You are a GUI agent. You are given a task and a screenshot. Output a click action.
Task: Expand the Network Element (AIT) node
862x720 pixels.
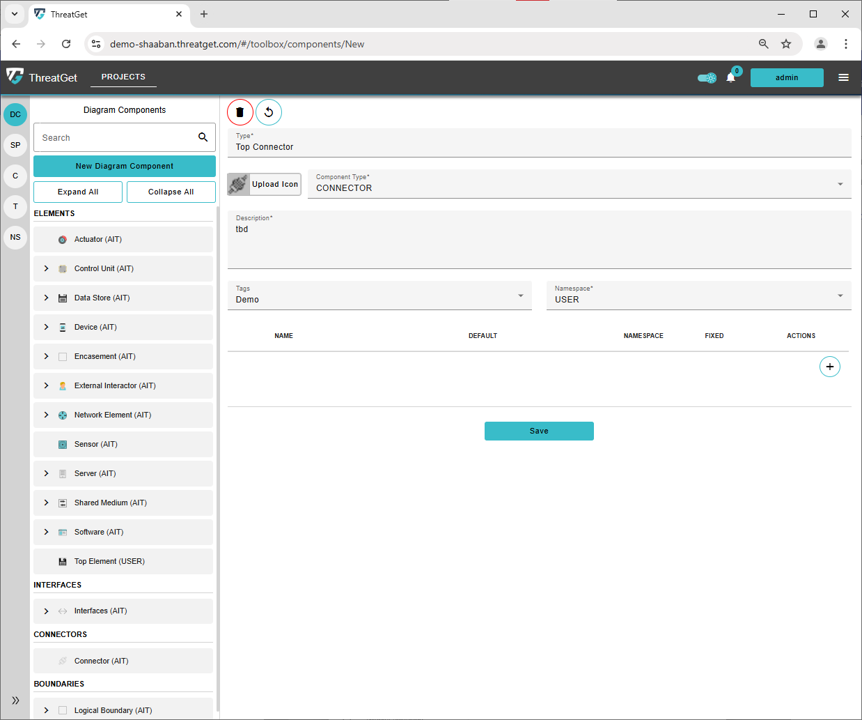pos(46,415)
